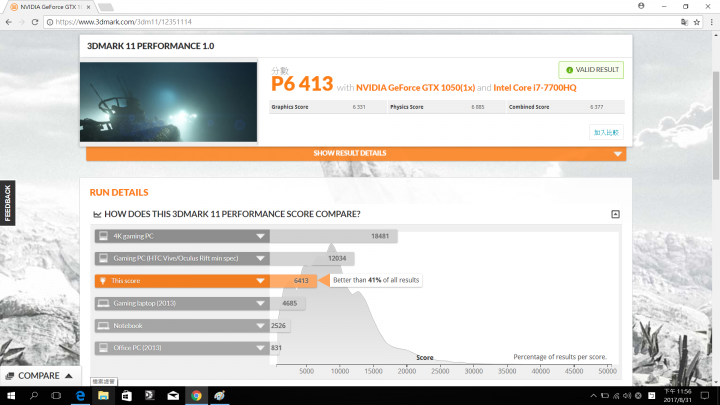Expand SHOW RESULT DETAILS bar

(x=356, y=153)
